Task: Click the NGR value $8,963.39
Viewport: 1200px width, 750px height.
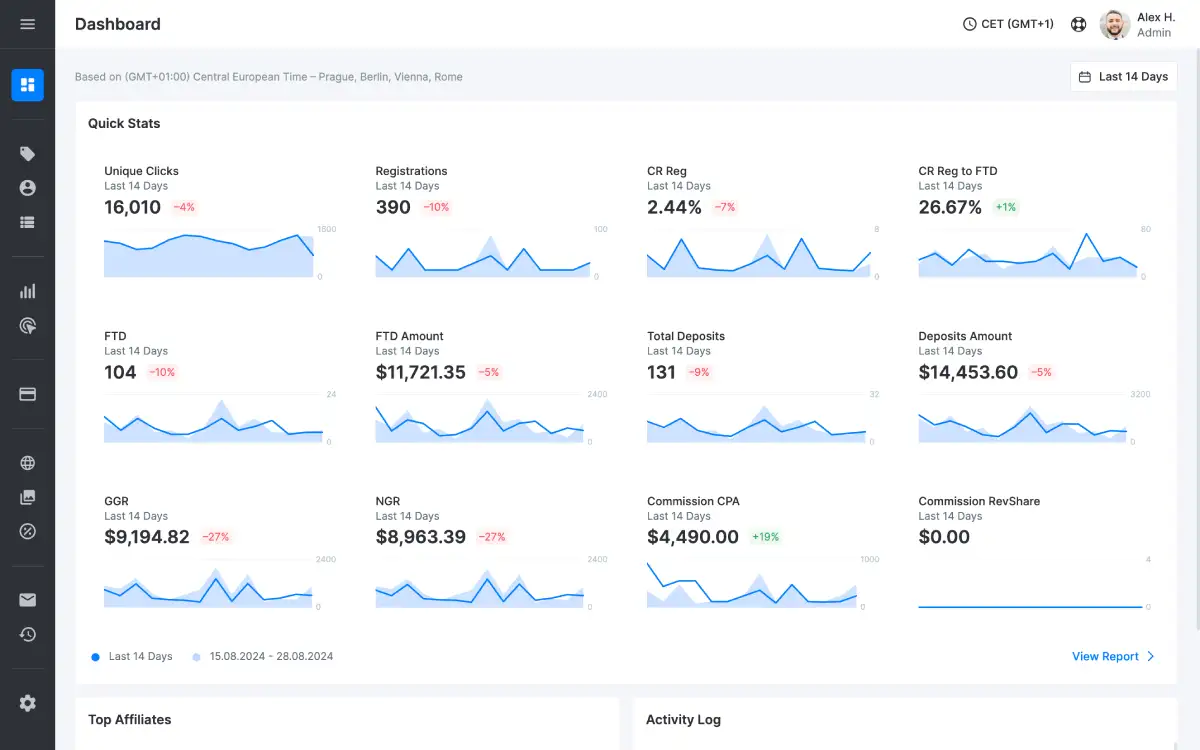Action: pyautogui.click(x=421, y=537)
